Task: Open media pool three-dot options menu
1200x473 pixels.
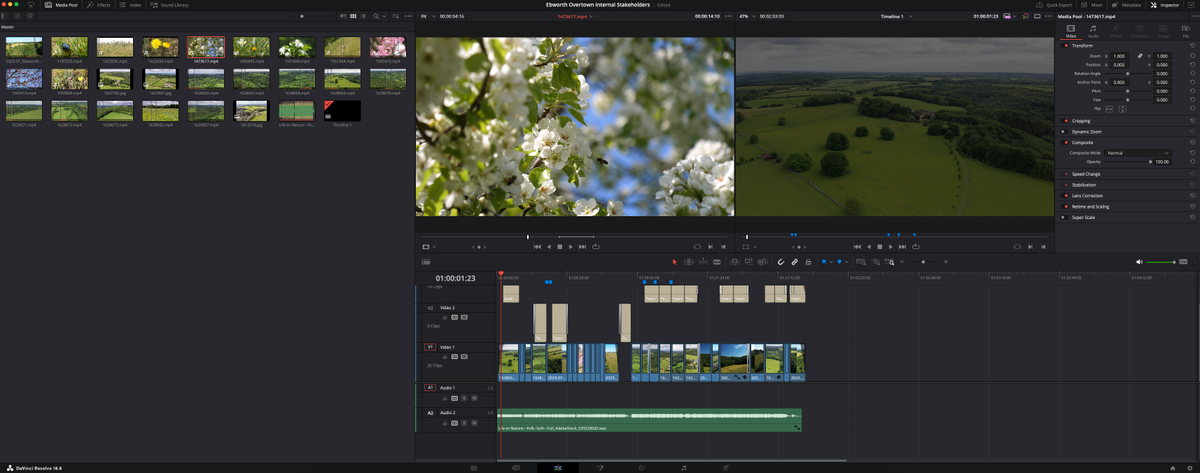Action: tap(408, 16)
